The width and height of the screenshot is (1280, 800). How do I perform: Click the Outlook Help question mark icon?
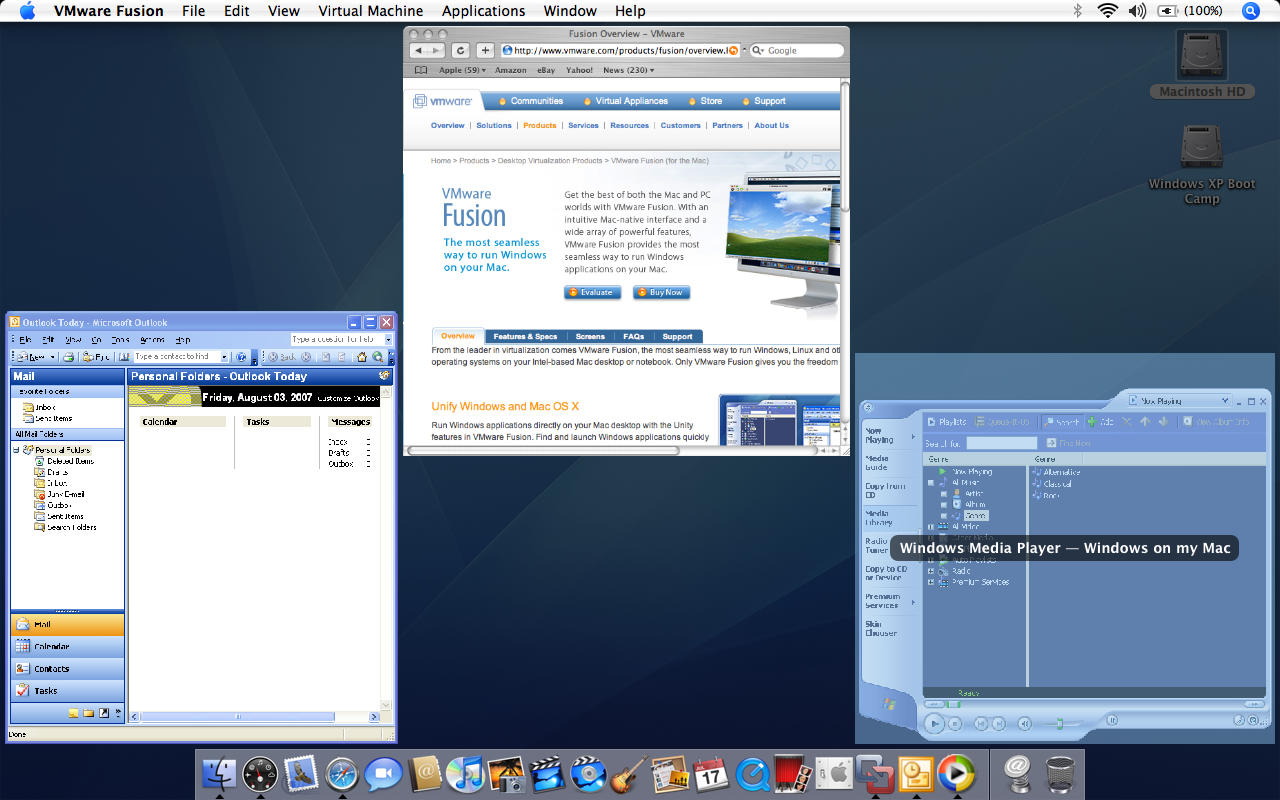pos(241,357)
